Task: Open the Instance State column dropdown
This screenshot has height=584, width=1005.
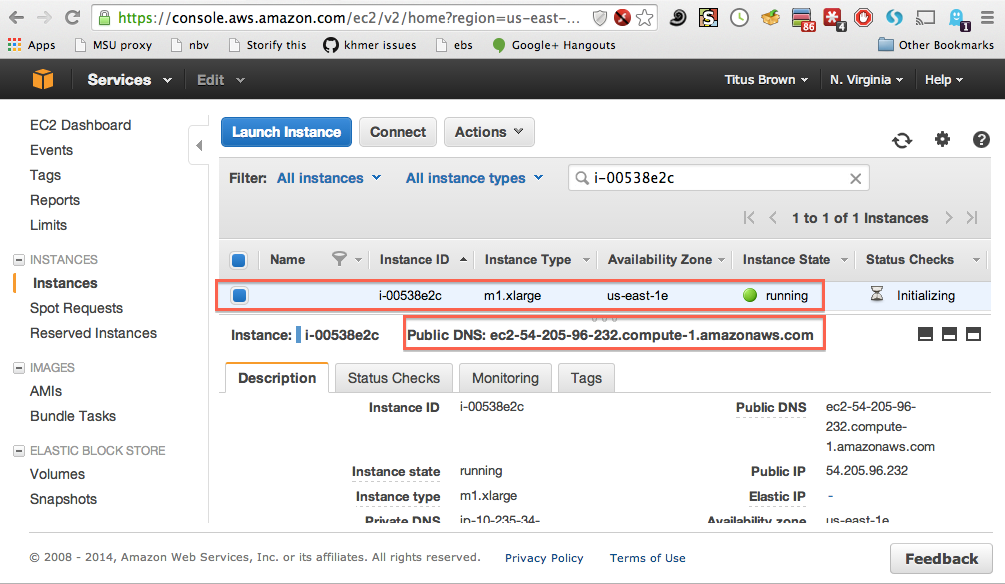Action: (845, 260)
